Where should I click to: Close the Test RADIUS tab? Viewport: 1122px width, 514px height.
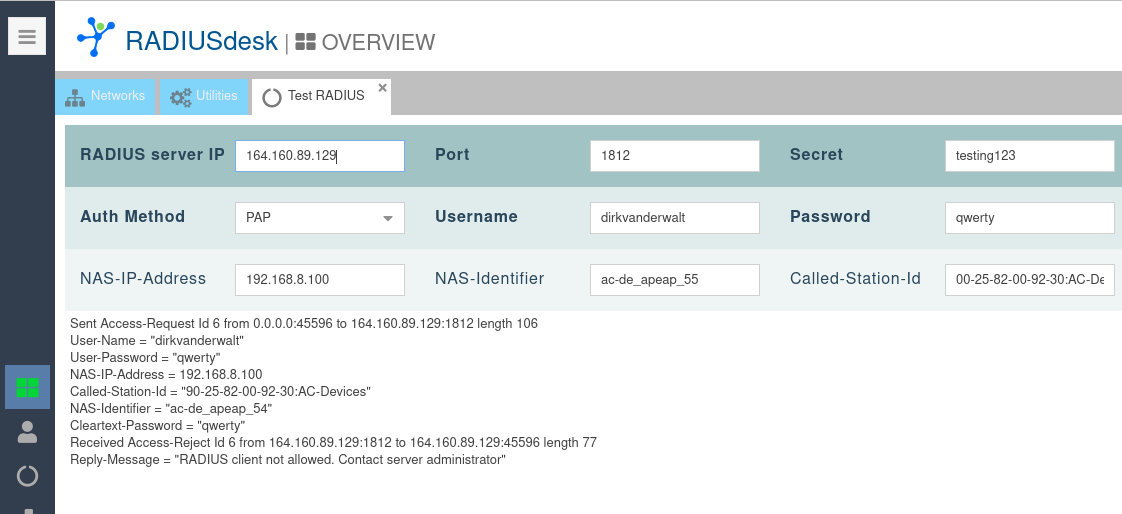(x=382, y=88)
